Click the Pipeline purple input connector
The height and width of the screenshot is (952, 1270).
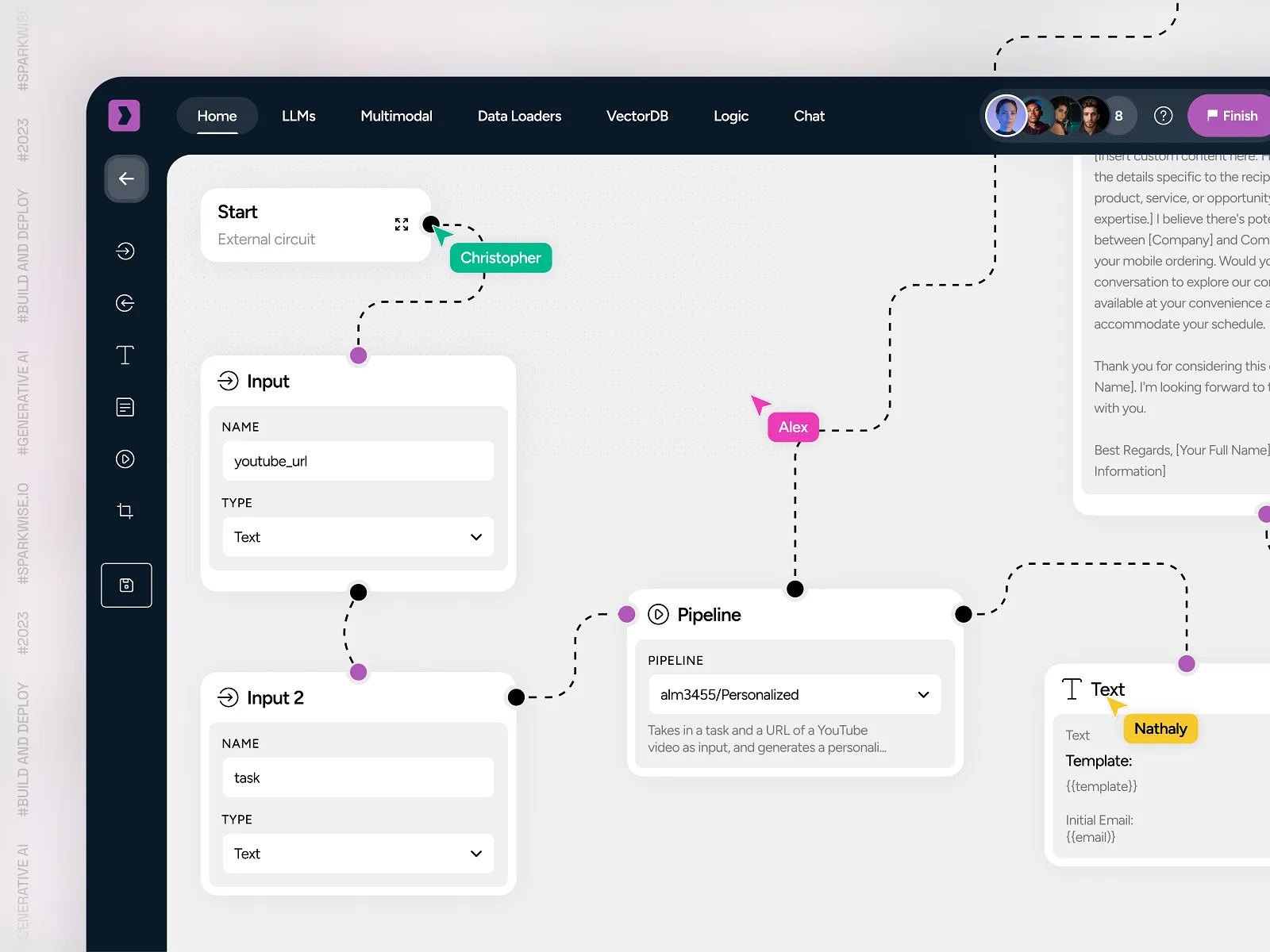point(627,614)
